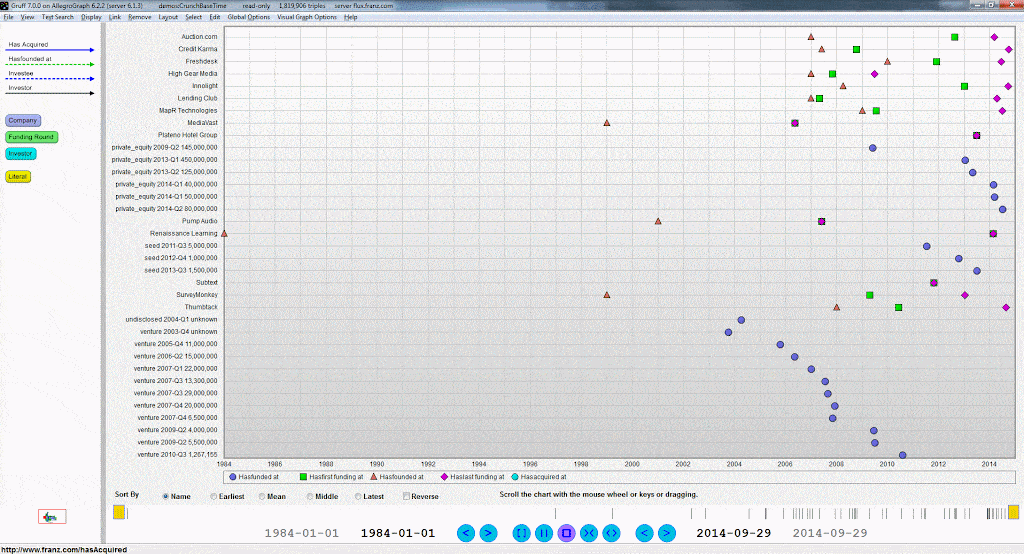This screenshot has width=1024, height=554.
Task: Click the Funding Round node type button
Action: tap(31, 137)
